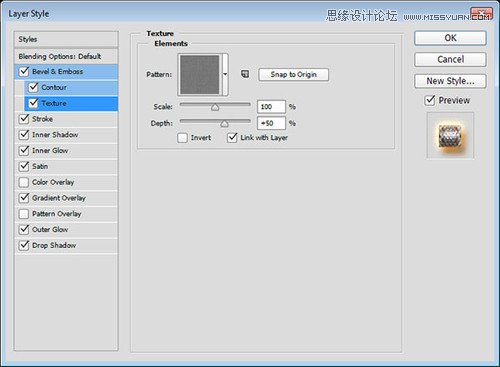Disable the Inner Shadow checkbox

tap(24, 135)
